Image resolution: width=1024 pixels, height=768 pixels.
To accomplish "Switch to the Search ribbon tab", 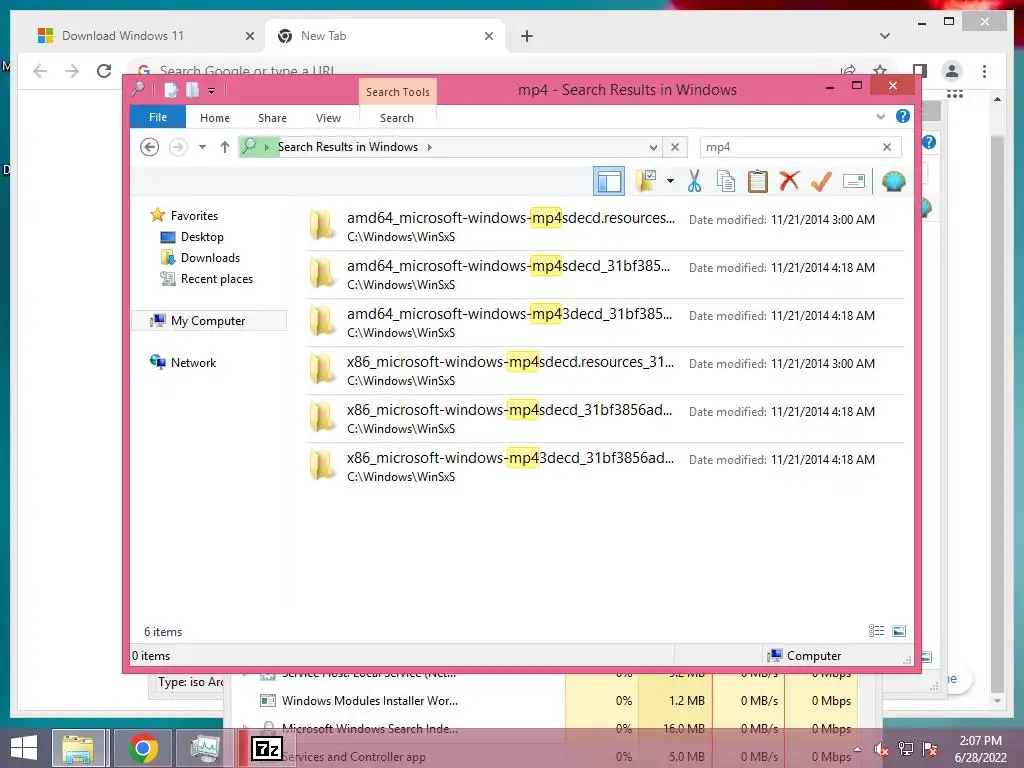I will tap(397, 118).
